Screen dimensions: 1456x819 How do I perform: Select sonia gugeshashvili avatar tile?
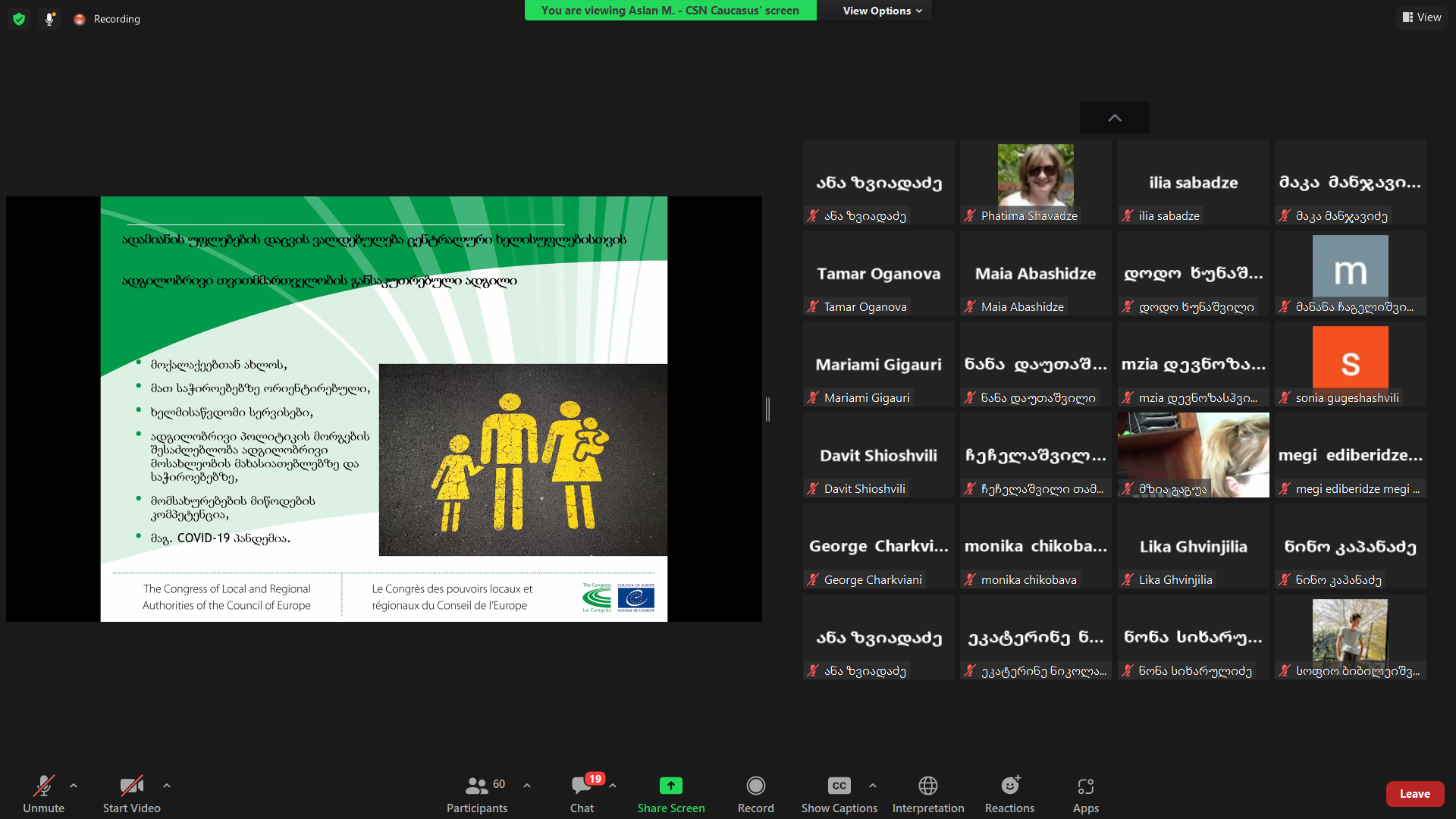(1351, 364)
